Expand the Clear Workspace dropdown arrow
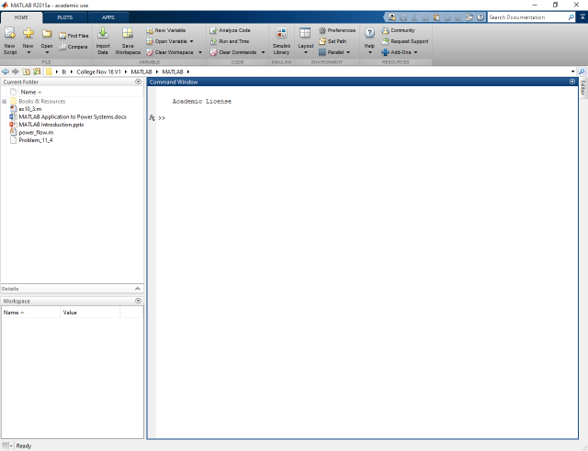Image resolution: width=588 pixels, height=451 pixels. click(x=200, y=52)
